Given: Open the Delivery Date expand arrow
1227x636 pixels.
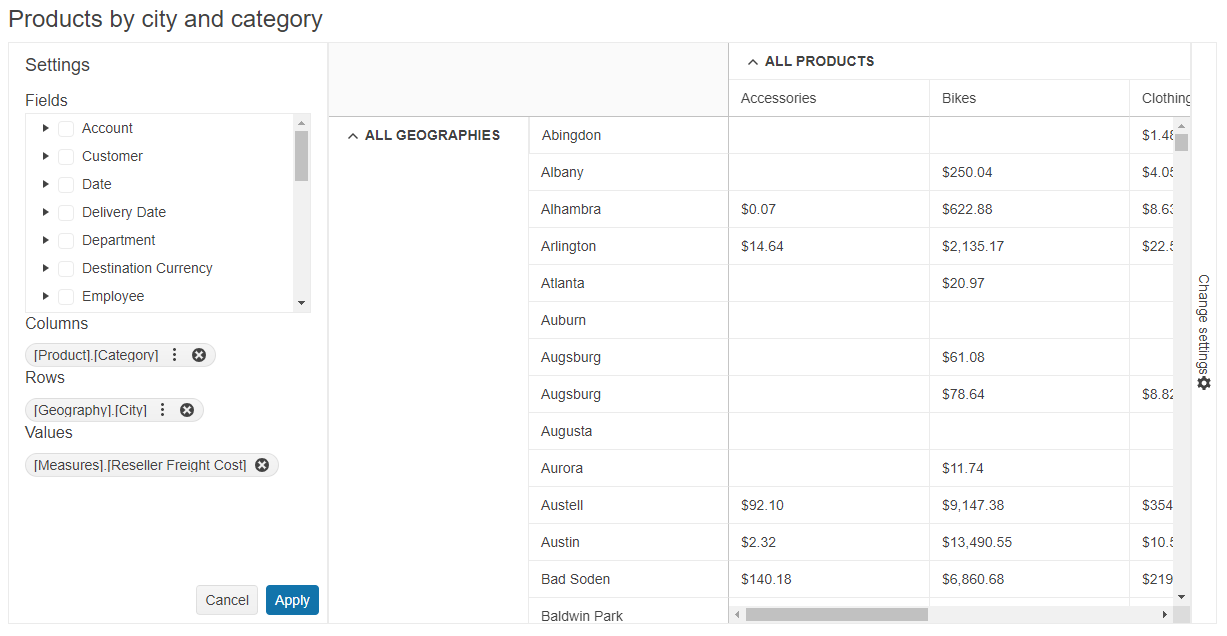Looking at the screenshot, I should pyautogui.click(x=45, y=212).
